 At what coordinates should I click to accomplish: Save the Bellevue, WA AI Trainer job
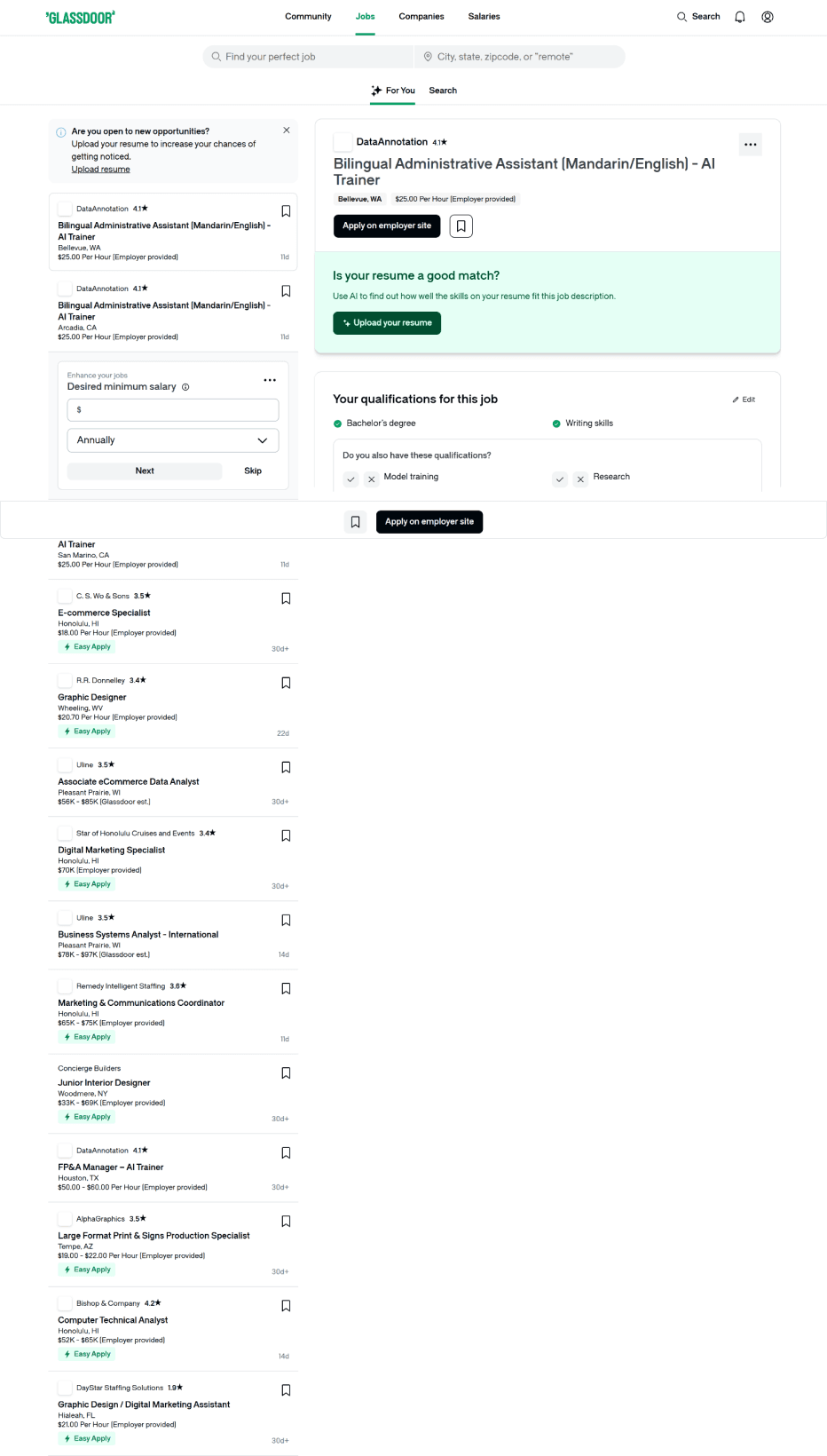pyautogui.click(x=286, y=211)
